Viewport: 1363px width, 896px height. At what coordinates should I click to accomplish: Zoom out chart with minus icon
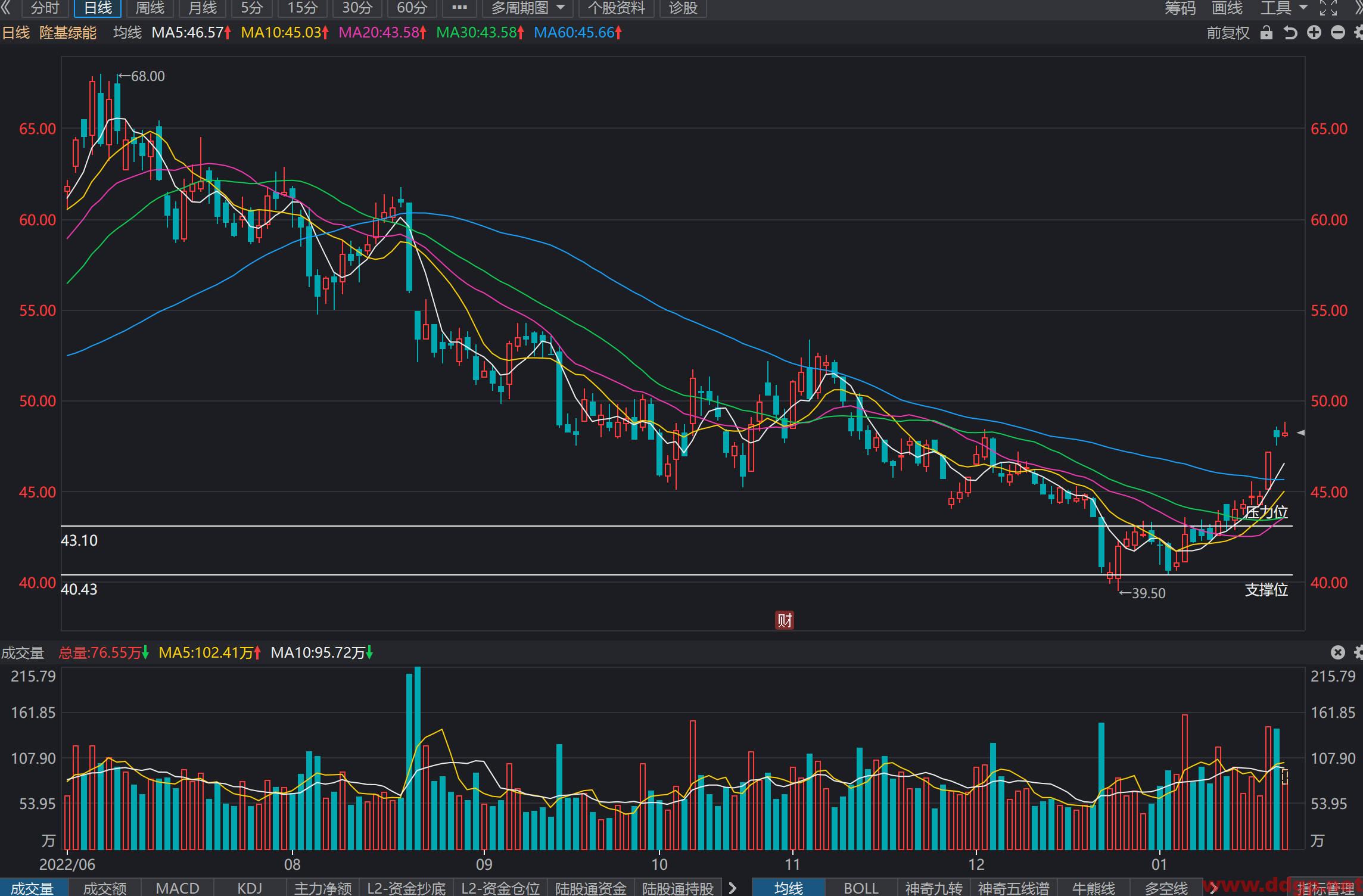pos(1338,33)
